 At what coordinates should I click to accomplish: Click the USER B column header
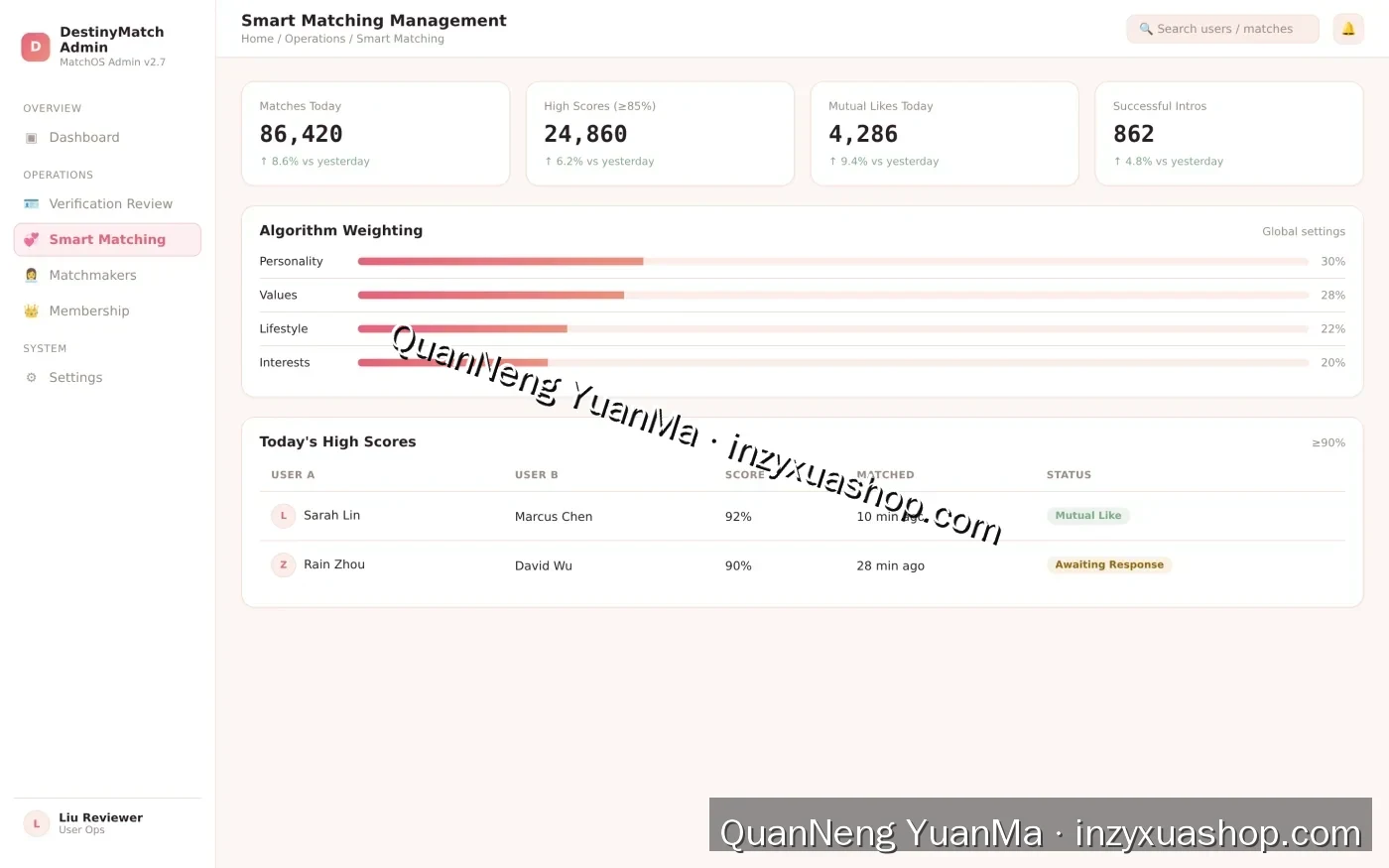point(537,475)
